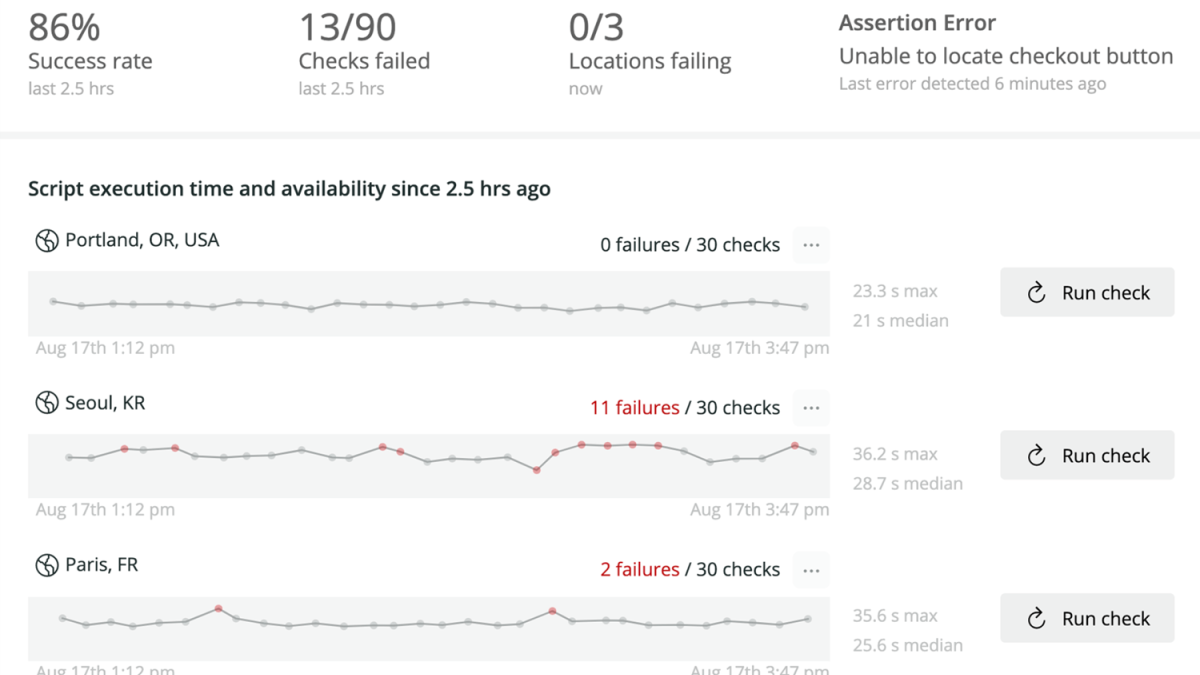Click the globe icon beside Seoul, KR
Image resolution: width=1200 pixels, height=675 pixels.
pos(46,403)
